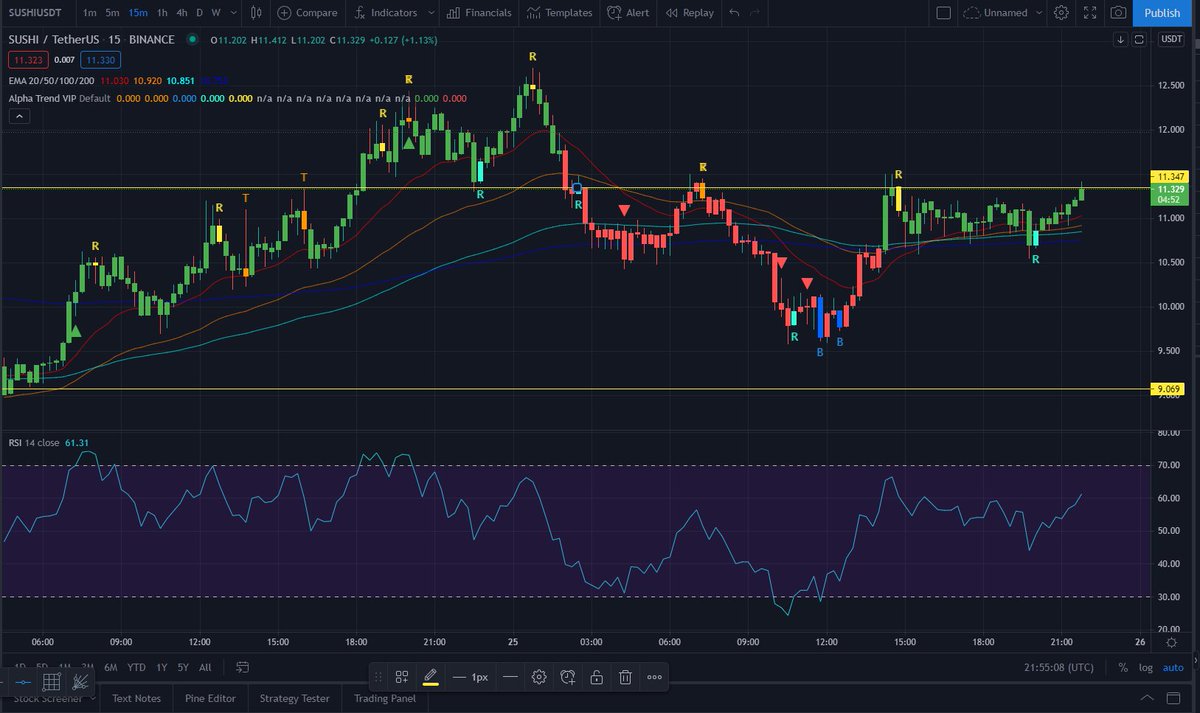Open USDT currency selector
Screen dimensions: 1200x713
1171,39
